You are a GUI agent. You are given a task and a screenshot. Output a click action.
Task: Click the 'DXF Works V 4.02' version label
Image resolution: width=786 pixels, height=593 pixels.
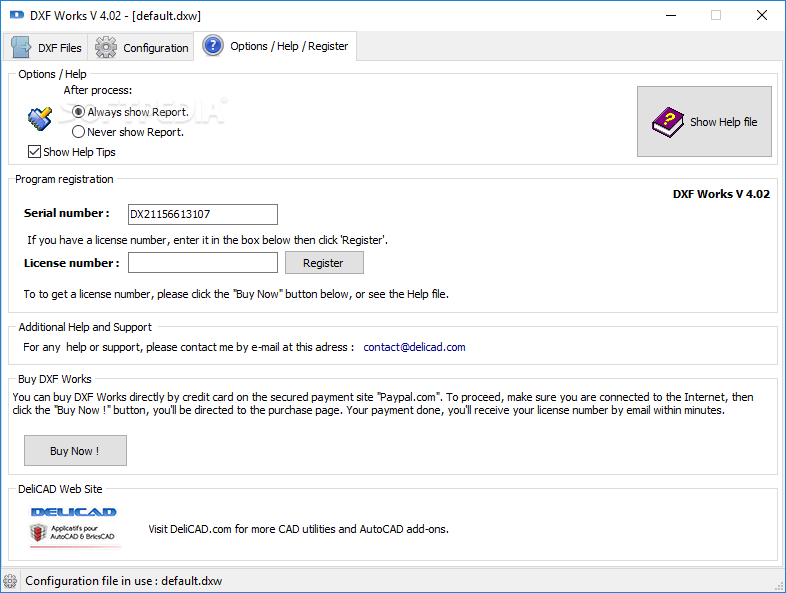721,194
